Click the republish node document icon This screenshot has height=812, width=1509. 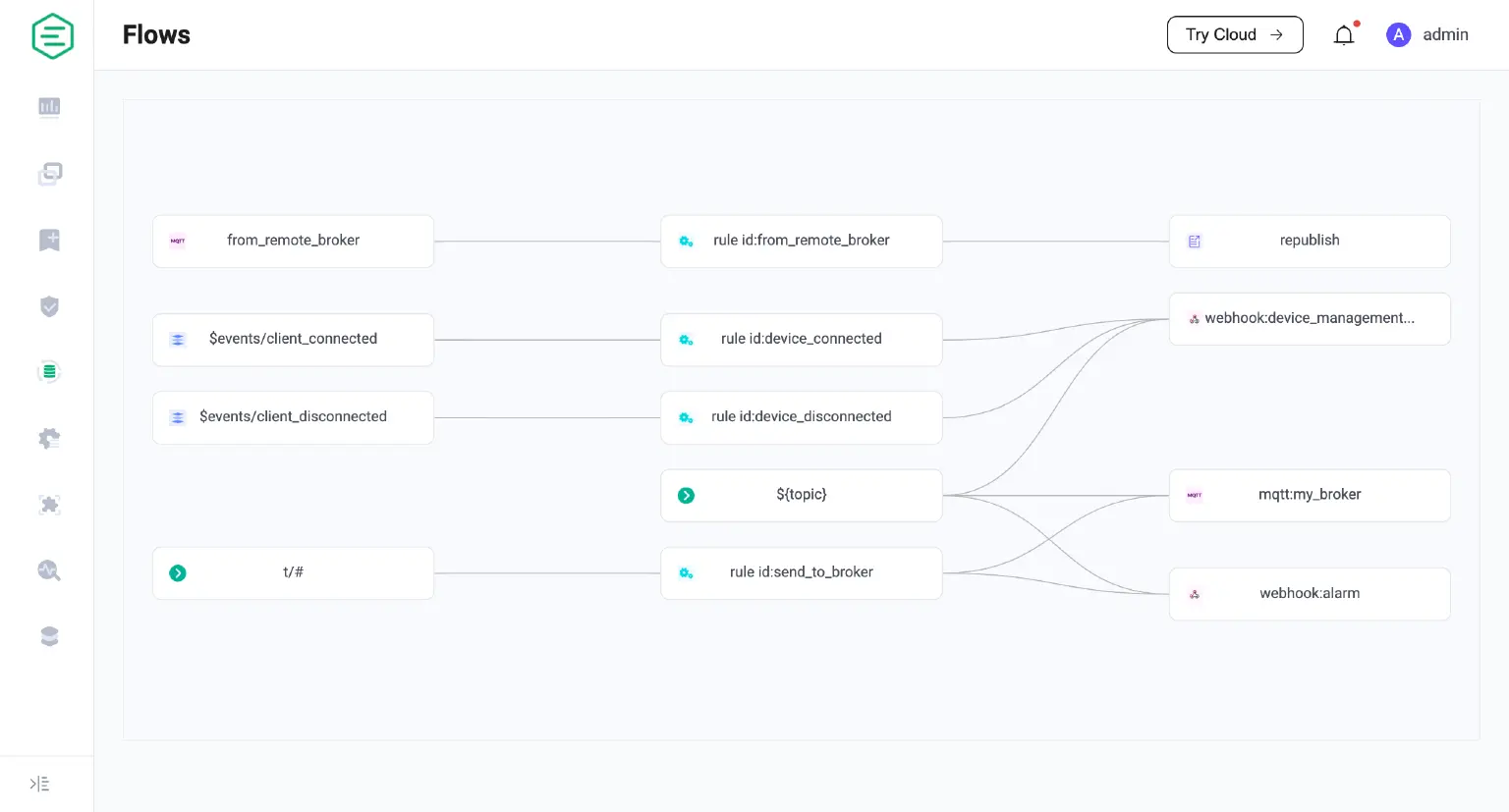coord(1194,240)
